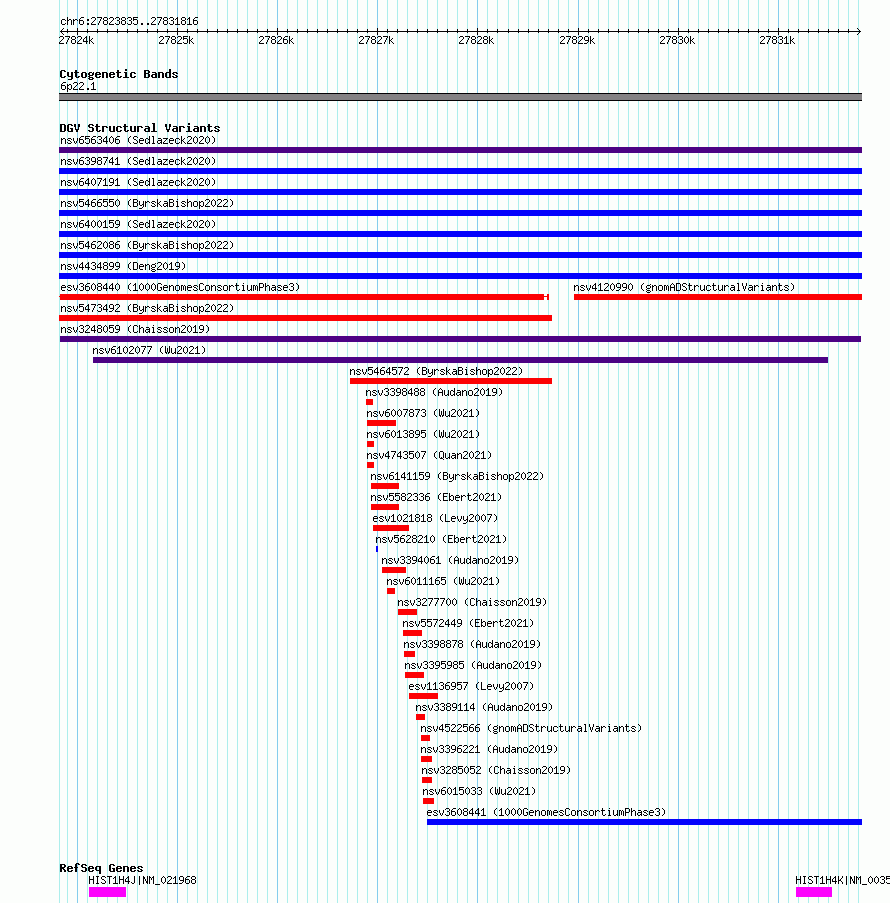Image resolution: width=890 pixels, height=903 pixels.
Task: Click the red bar under nsv5473492
Action: (x=306, y=318)
